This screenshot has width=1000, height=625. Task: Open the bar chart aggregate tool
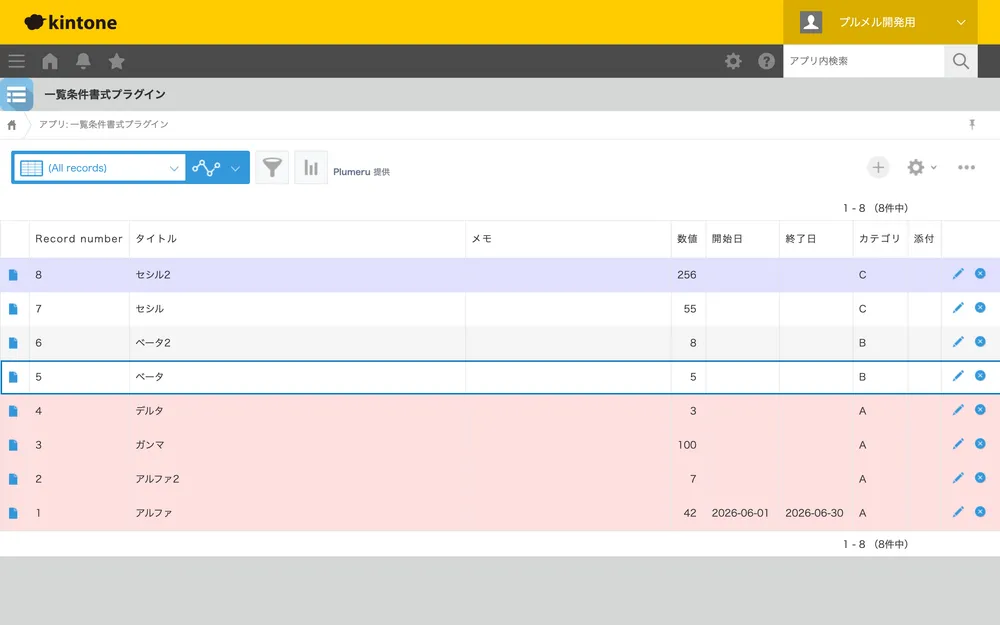[x=311, y=168]
